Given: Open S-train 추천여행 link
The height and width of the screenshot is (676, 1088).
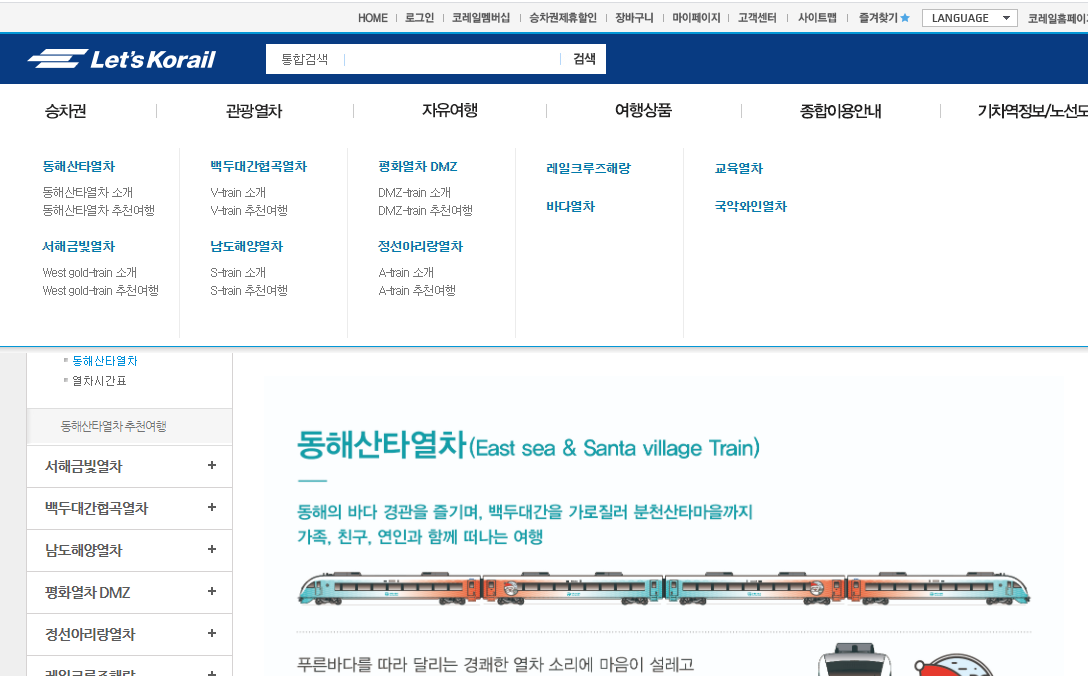Looking at the screenshot, I should pos(249,291).
